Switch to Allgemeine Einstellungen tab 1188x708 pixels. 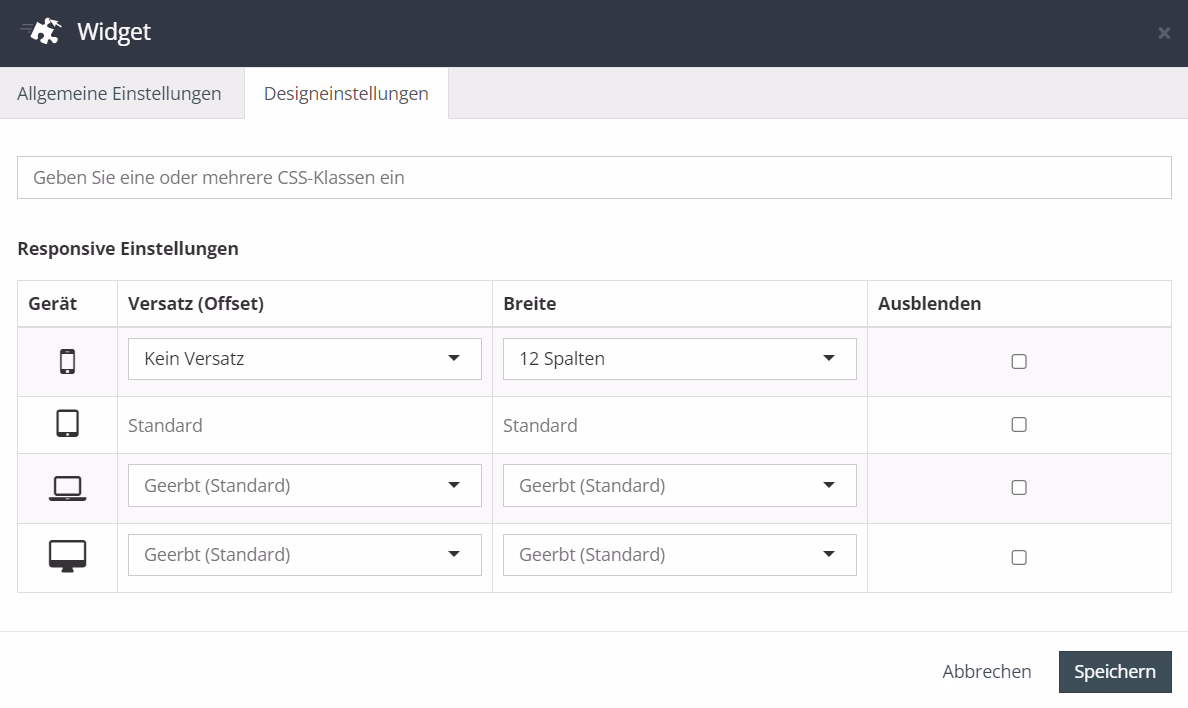pos(120,93)
